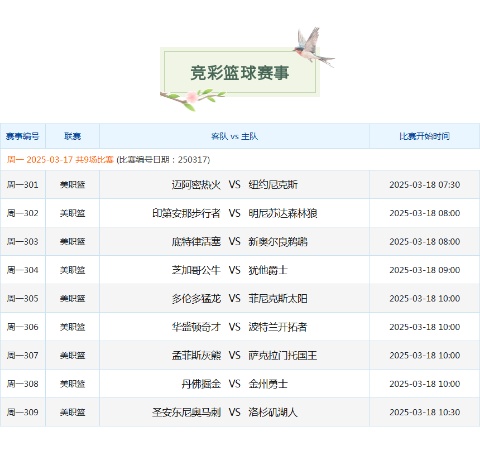Click the 竞彩篮球赛事 title banner
This screenshot has height=451, width=480.
point(239,73)
